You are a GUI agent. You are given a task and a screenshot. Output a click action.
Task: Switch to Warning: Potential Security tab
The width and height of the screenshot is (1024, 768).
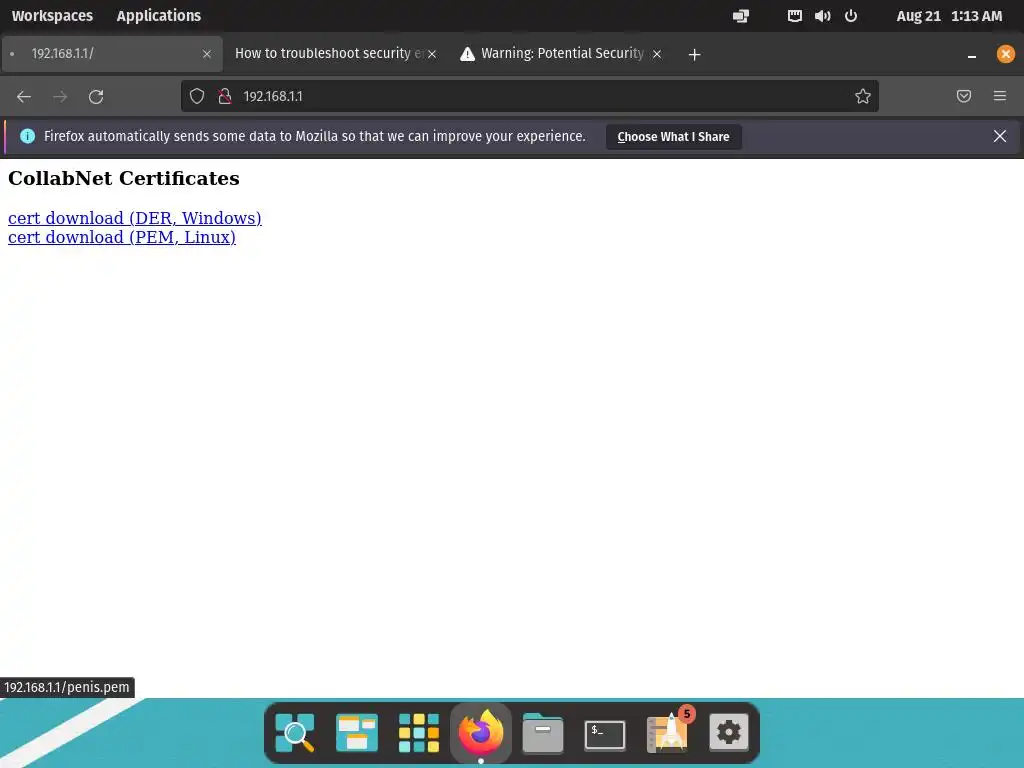click(x=562, y=54)
